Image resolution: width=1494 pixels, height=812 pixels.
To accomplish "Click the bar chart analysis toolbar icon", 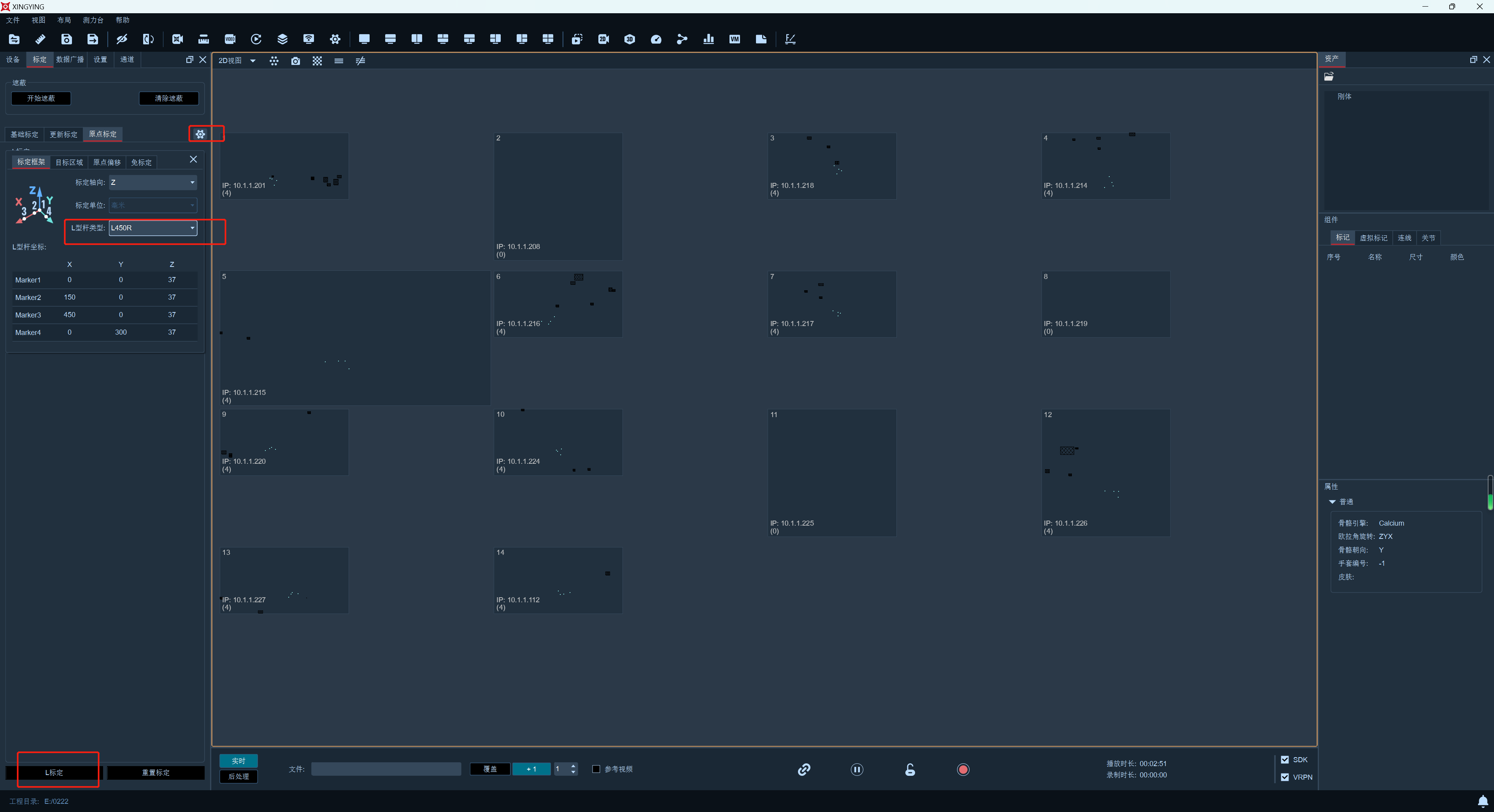I will click(708, 39).
